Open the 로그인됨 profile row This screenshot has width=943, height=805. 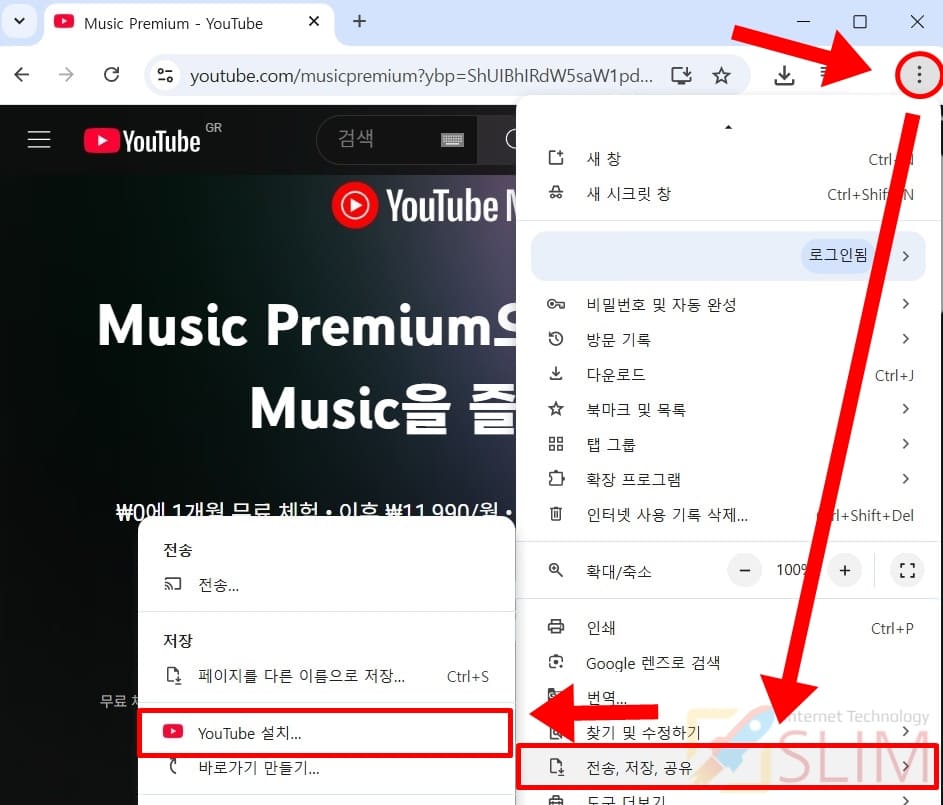[x=728, y=256]
